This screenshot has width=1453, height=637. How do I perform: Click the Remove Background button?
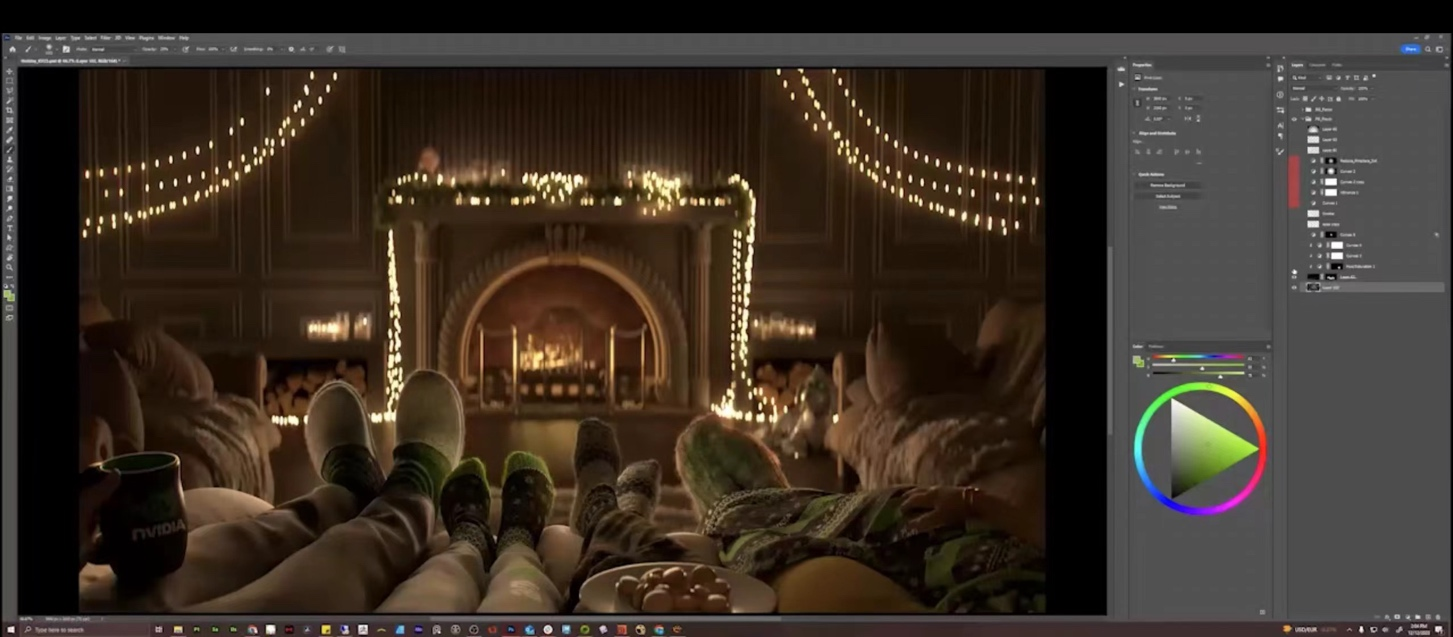click(1168, 185)
